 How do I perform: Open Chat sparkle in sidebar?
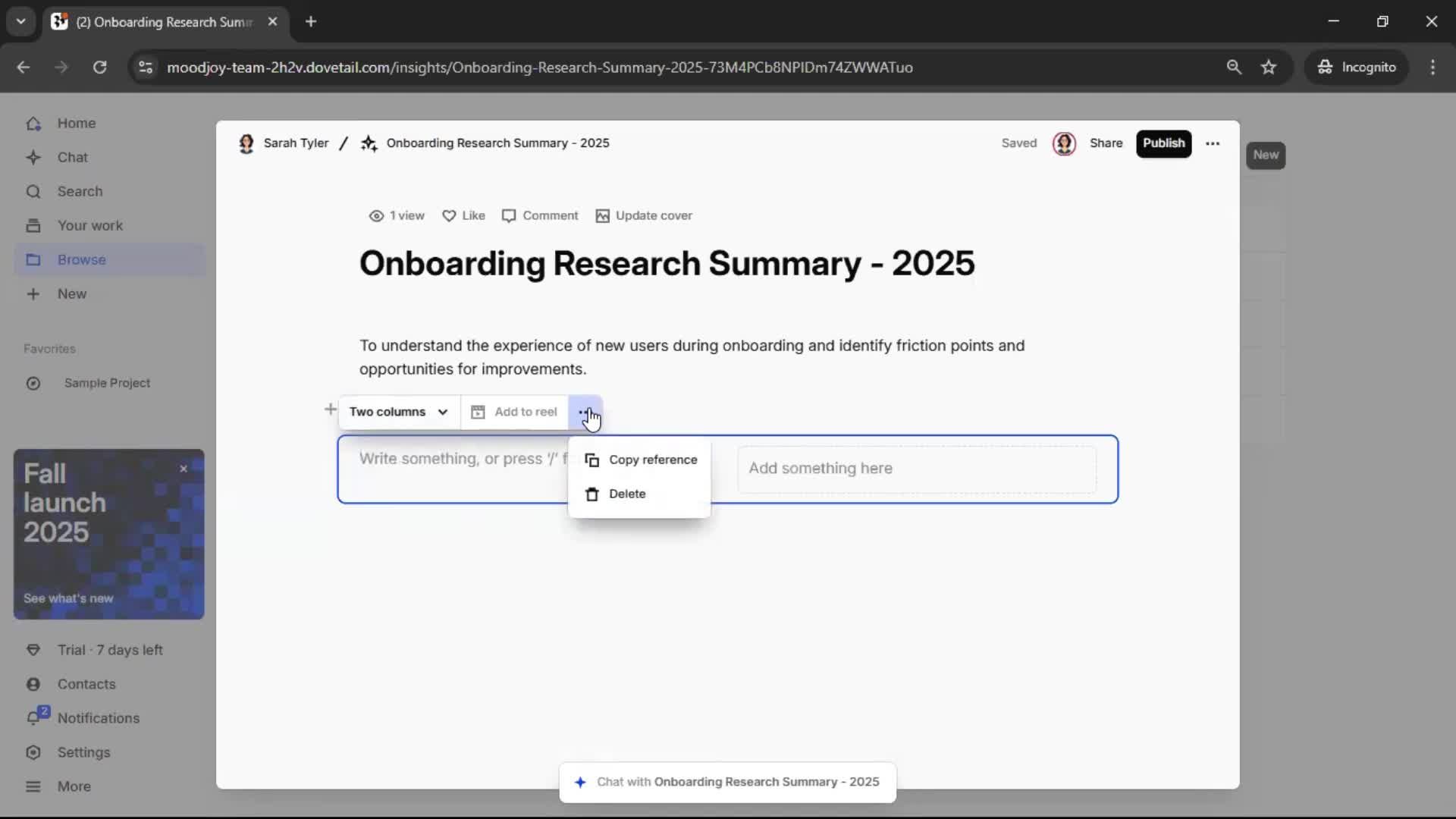(x=33, y=158)
